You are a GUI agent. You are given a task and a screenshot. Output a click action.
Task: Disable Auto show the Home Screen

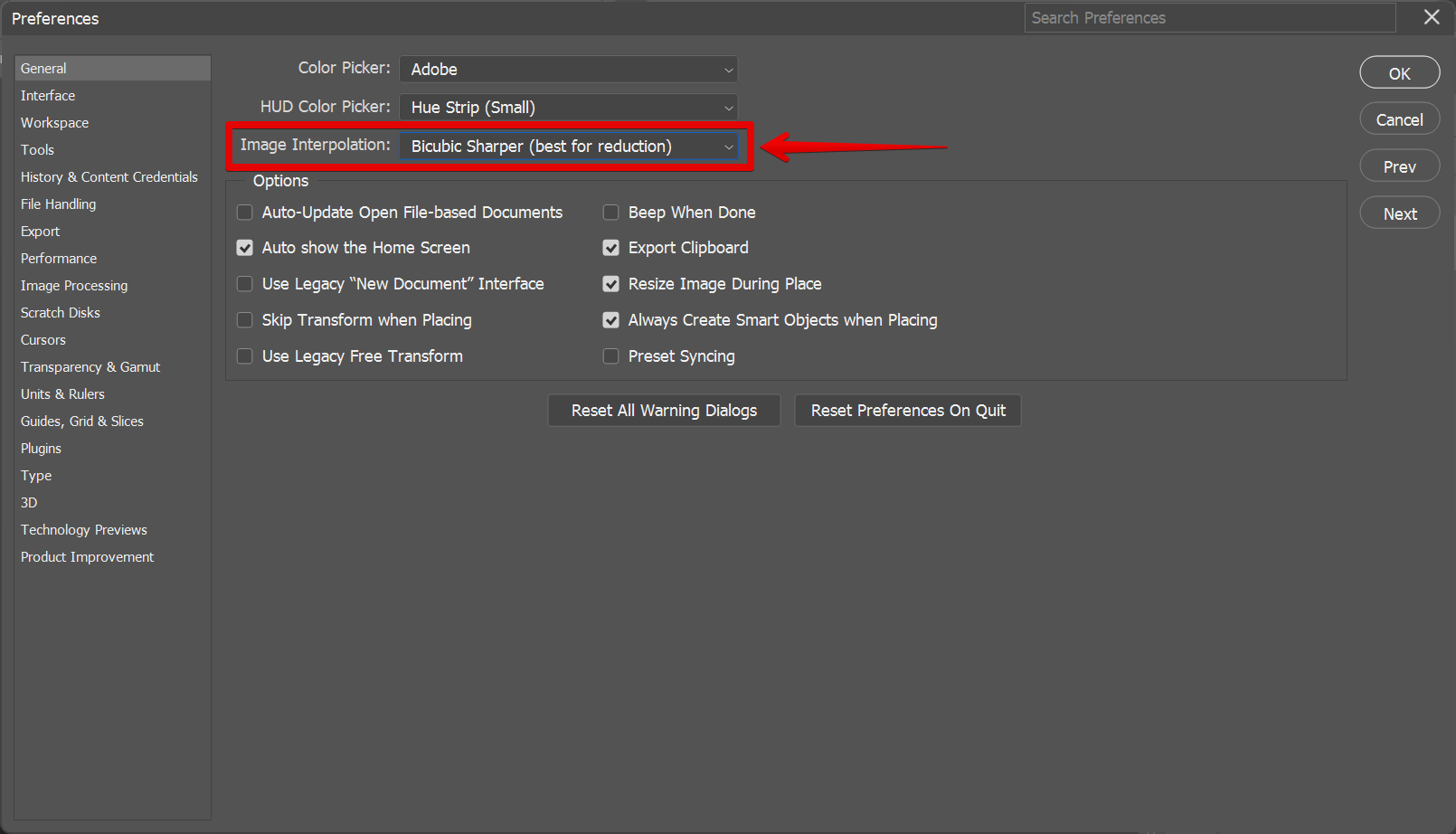point(244,247)
